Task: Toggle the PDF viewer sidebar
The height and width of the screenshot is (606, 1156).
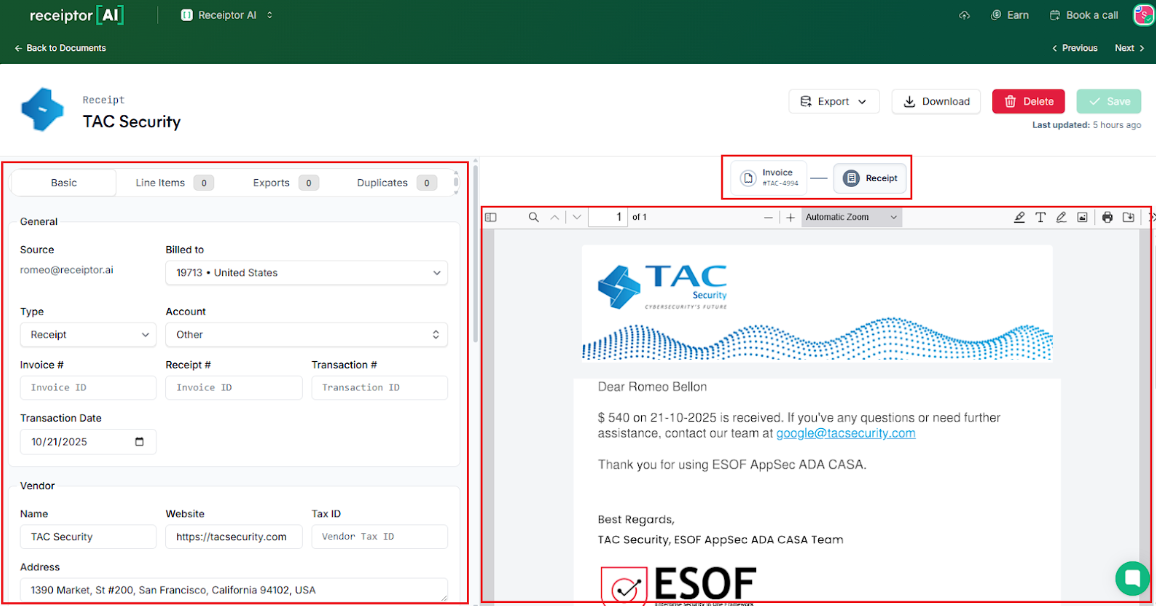Action: [491, 217]
